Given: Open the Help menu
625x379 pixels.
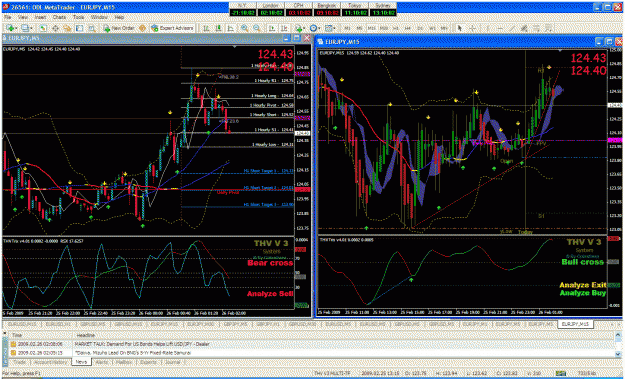Looking at the screenshot, I should click(119, 18).
